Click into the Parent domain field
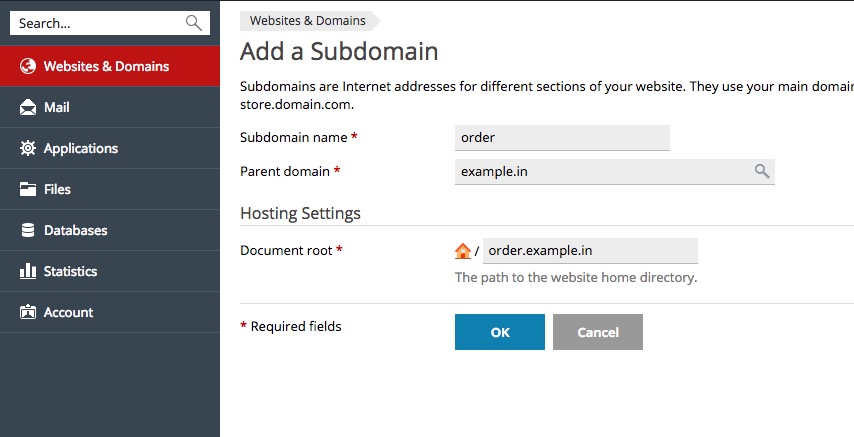854x437 pixels. click(x=614, y=172)
